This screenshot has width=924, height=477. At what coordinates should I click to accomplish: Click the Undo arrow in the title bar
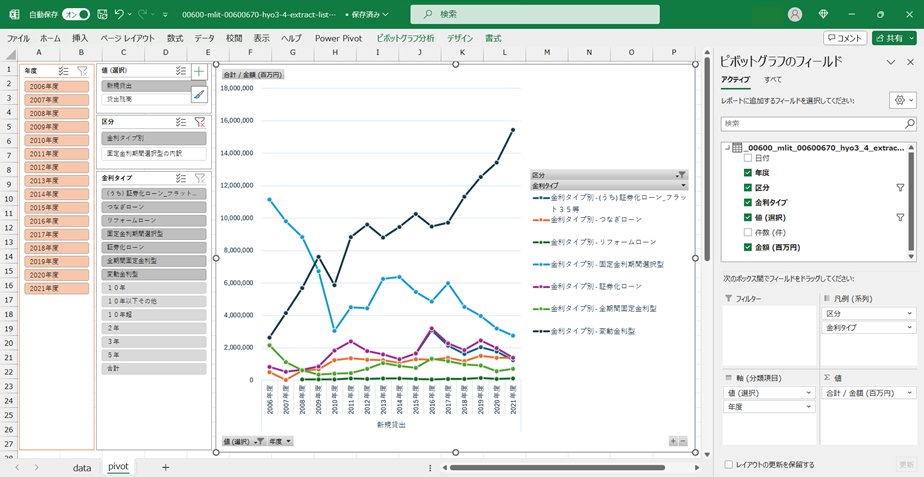coord(120,15)
